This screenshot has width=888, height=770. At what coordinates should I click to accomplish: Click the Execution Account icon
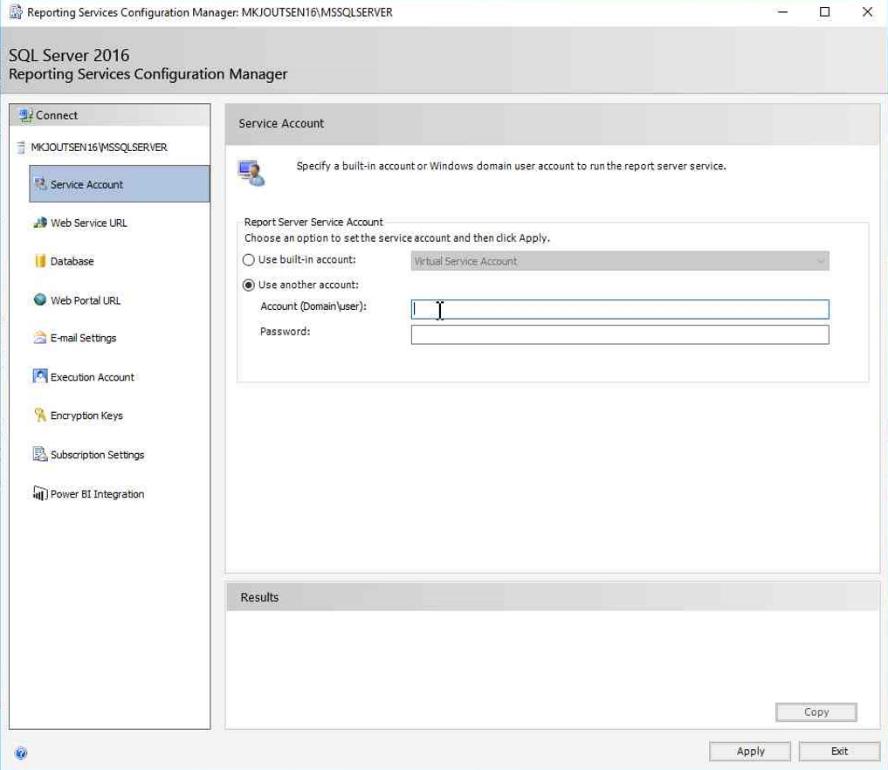click(x=40, y=376)
